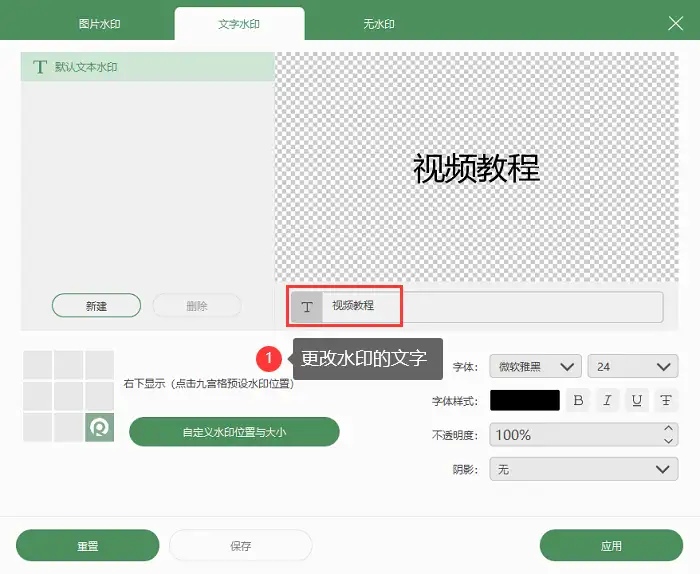Set watermark position to bottom-center grid cell
The image size is (700, 574).
coord(68,427)
